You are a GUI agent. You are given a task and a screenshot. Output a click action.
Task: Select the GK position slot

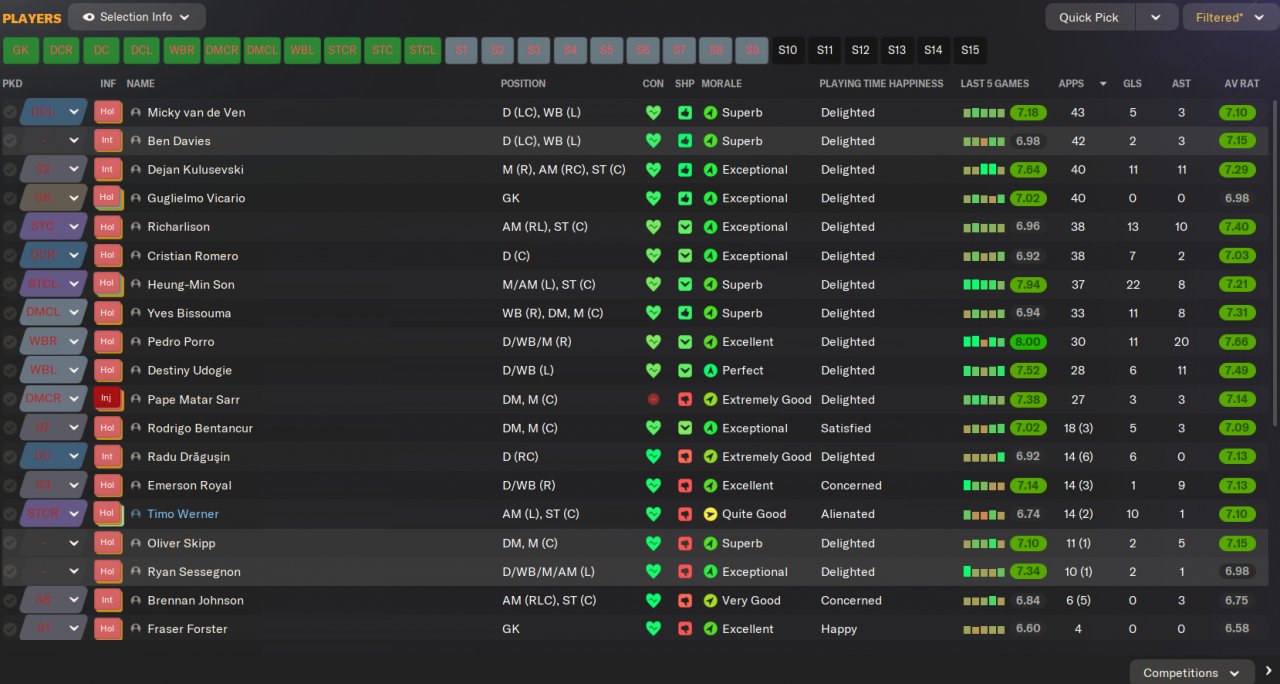pyautogui.click(x=21, y=50)
